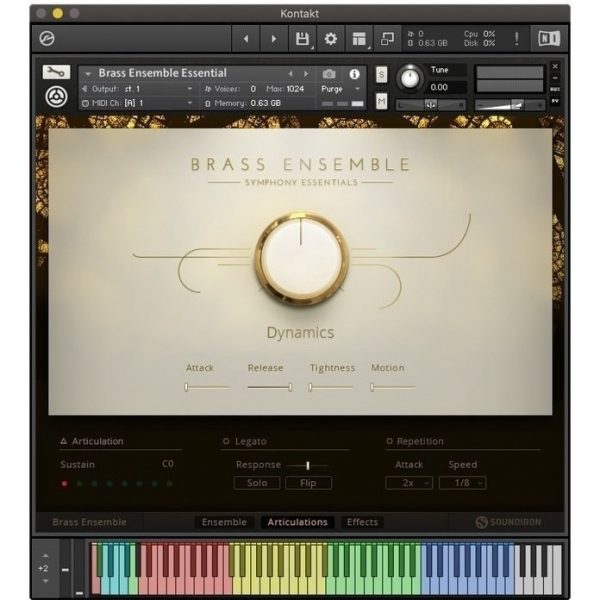This screenshot has height=600, width=600.
Task: Minimize the instrument header with minus
Action: [x=555, y=78]
